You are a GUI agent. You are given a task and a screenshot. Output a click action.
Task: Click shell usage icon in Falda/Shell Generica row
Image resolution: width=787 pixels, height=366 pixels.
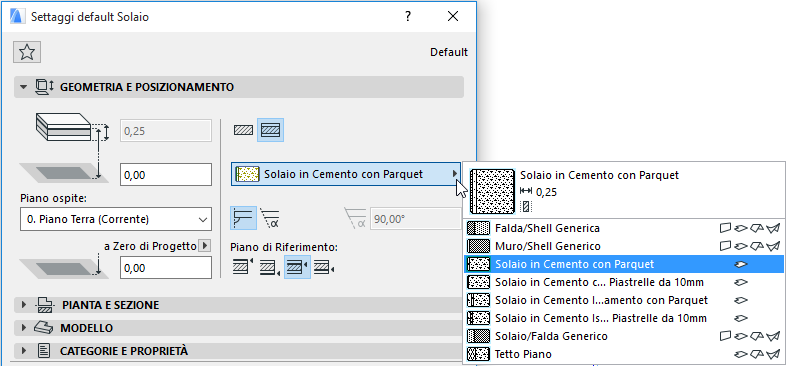click(x=773, y=228)
